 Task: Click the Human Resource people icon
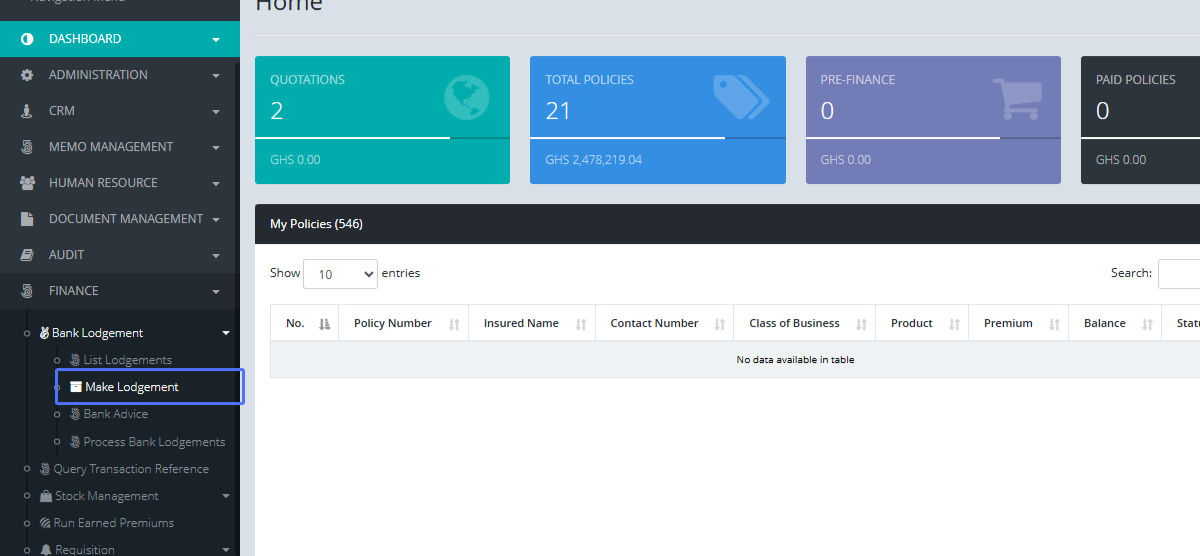click(x=27, y=183)
